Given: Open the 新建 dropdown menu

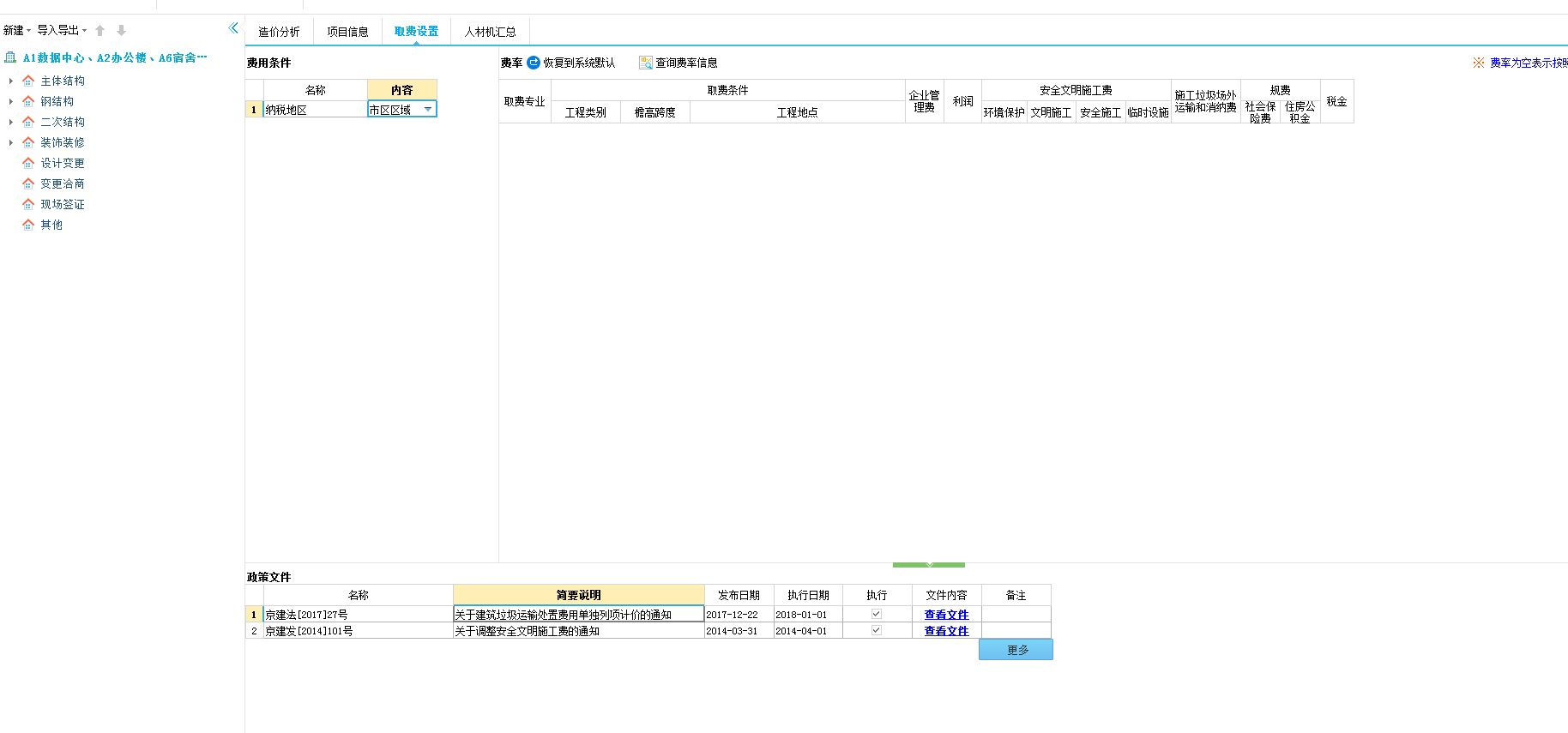Looking at the screenshot, I should [x=17, y=31].
